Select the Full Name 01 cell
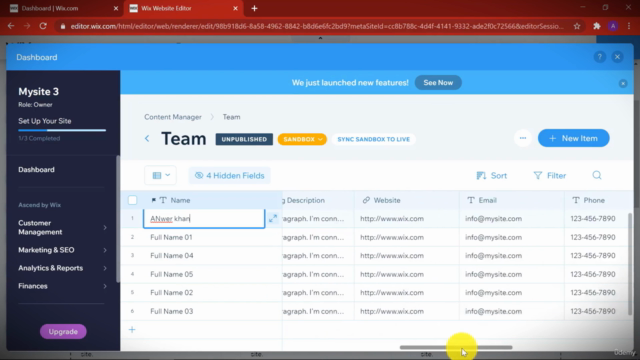640x360 pixels. click(x=212, y=237)
